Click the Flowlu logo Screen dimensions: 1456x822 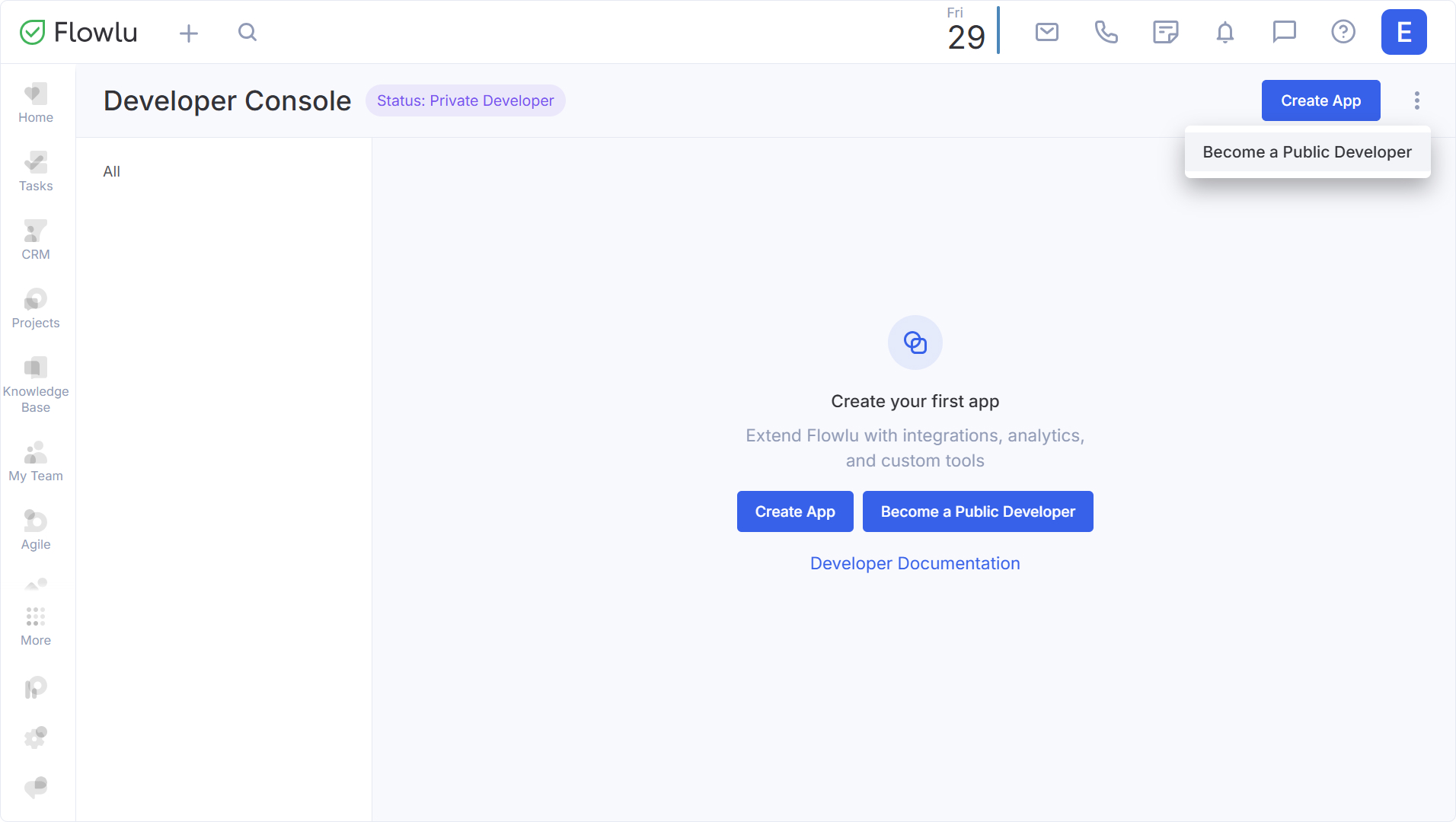(78, 32)
